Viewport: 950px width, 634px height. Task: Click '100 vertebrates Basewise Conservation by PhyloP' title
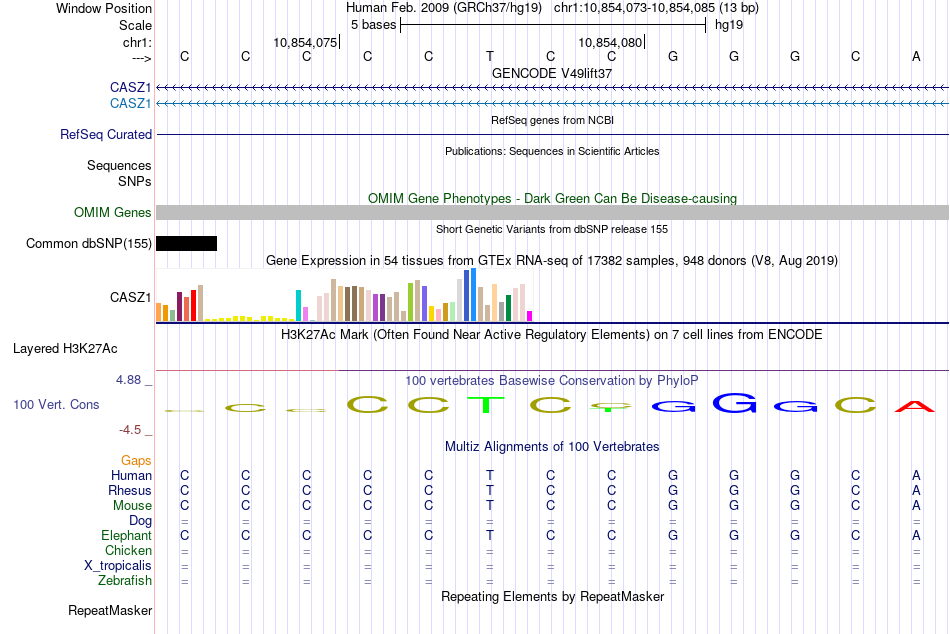coord(552,381)
